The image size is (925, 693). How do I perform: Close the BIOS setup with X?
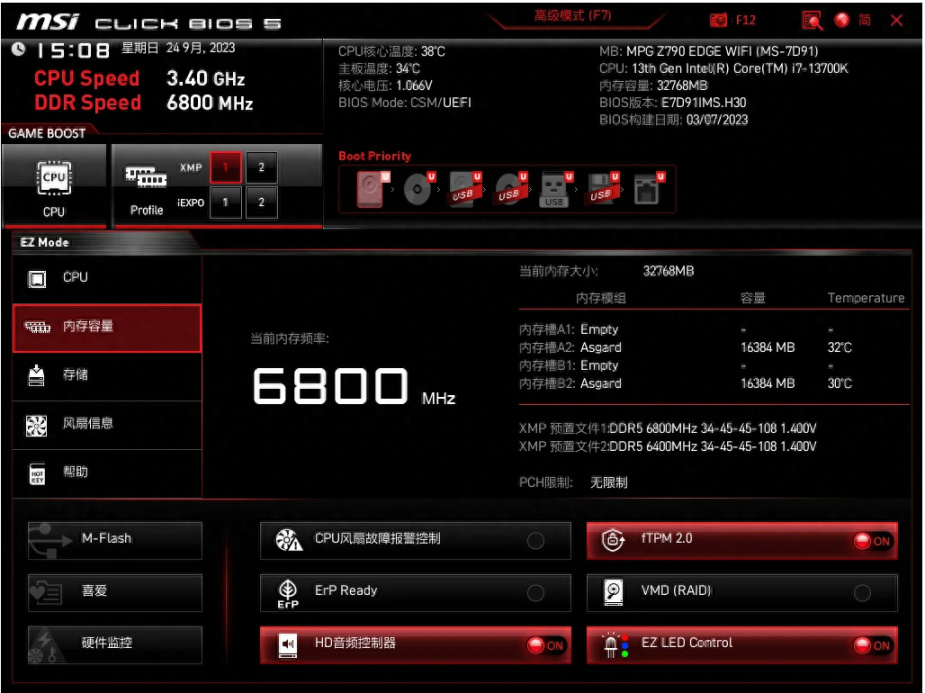(897, 21)
